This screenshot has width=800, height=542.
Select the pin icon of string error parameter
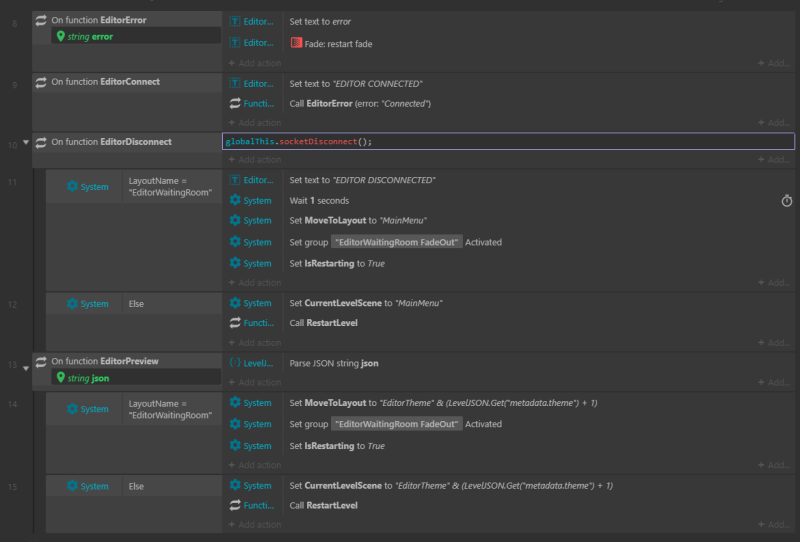(61, 36)
